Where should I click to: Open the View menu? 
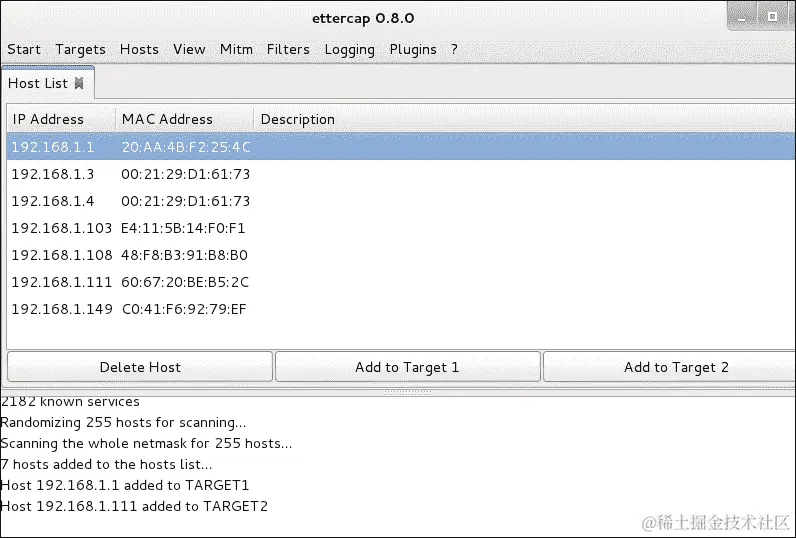pos(189,50)
